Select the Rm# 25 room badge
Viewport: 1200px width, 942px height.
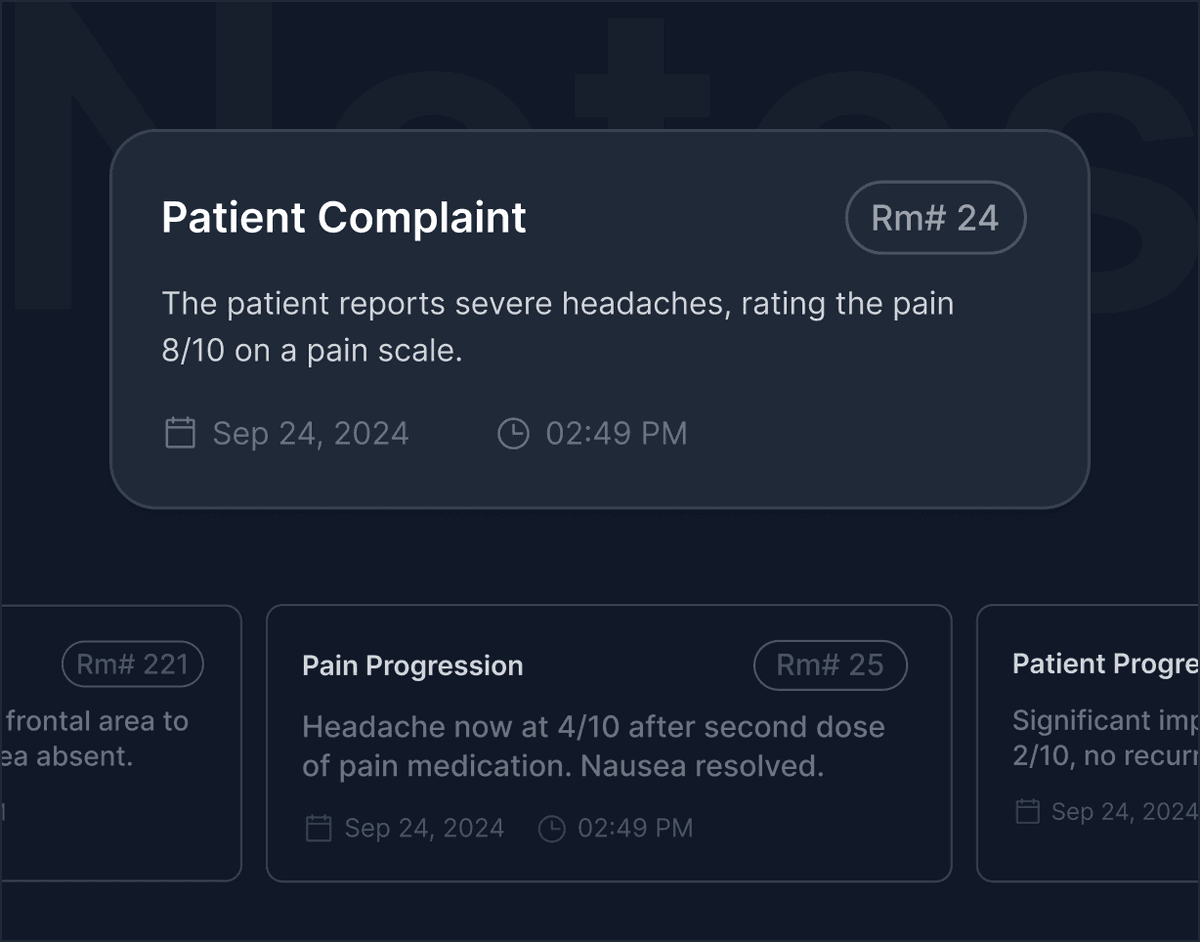[x=830, y=666]
